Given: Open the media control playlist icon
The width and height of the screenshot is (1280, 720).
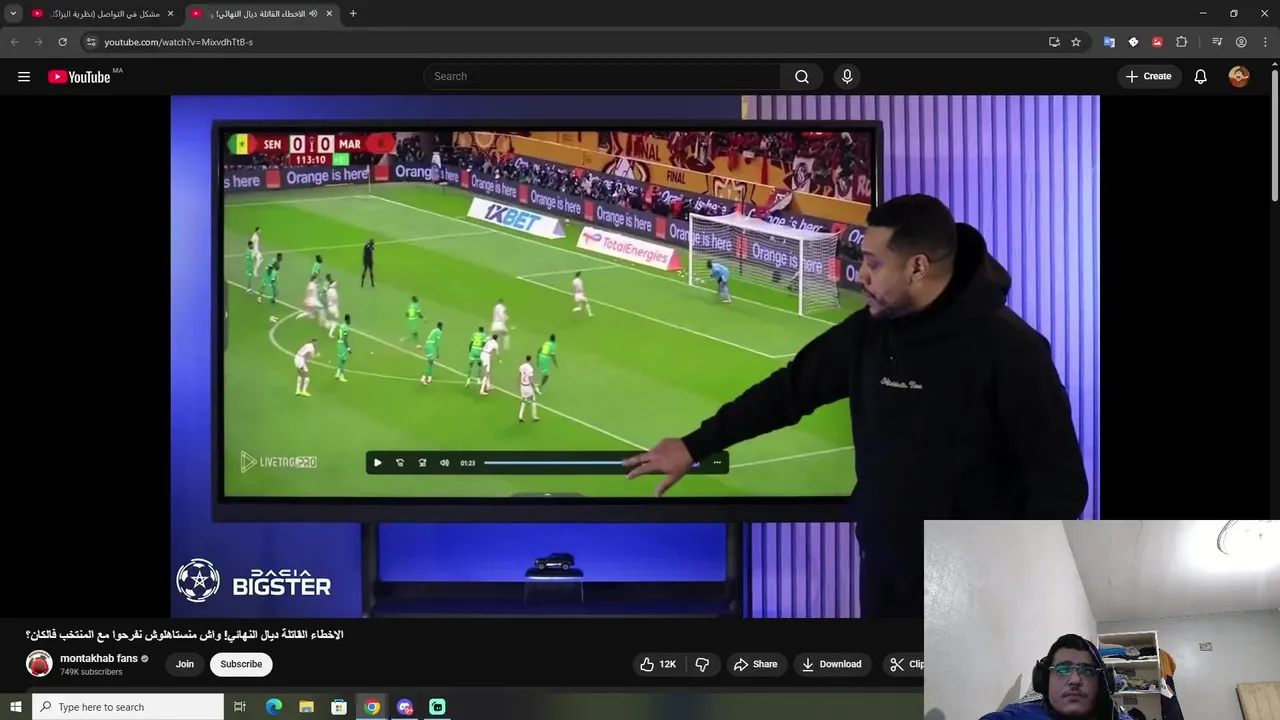Looking at the screenshot, I should tap(1217, 42).
